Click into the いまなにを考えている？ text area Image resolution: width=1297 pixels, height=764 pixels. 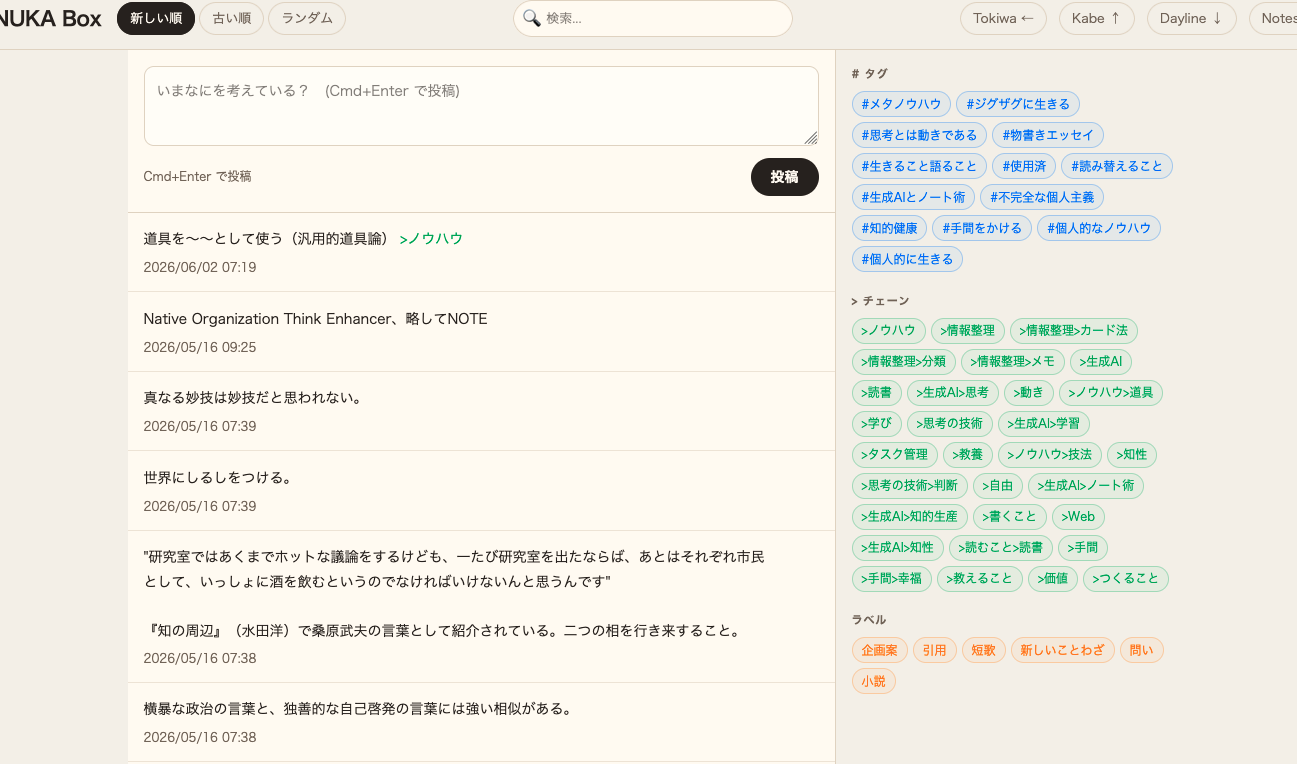point(481,106)
